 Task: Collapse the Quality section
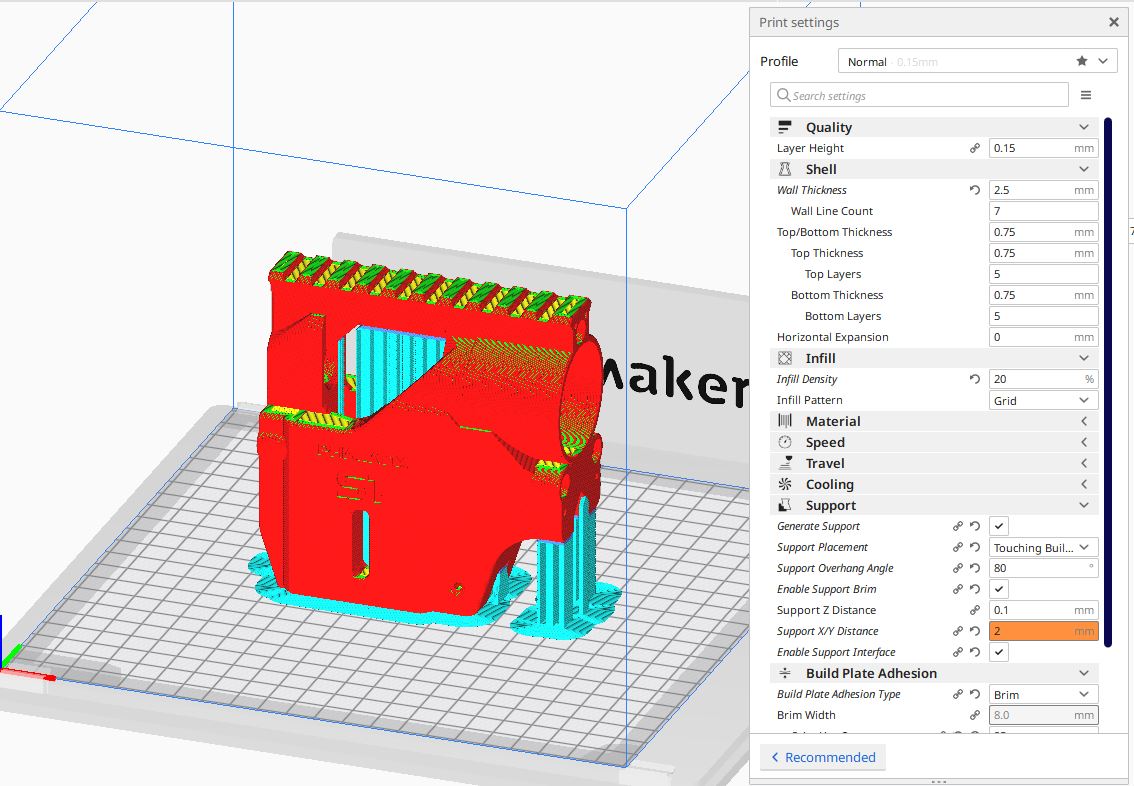(1083, 127)
